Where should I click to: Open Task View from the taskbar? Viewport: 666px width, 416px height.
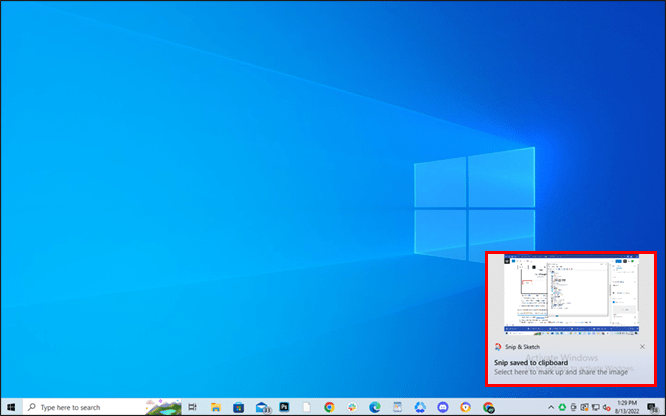click(192, 407)
